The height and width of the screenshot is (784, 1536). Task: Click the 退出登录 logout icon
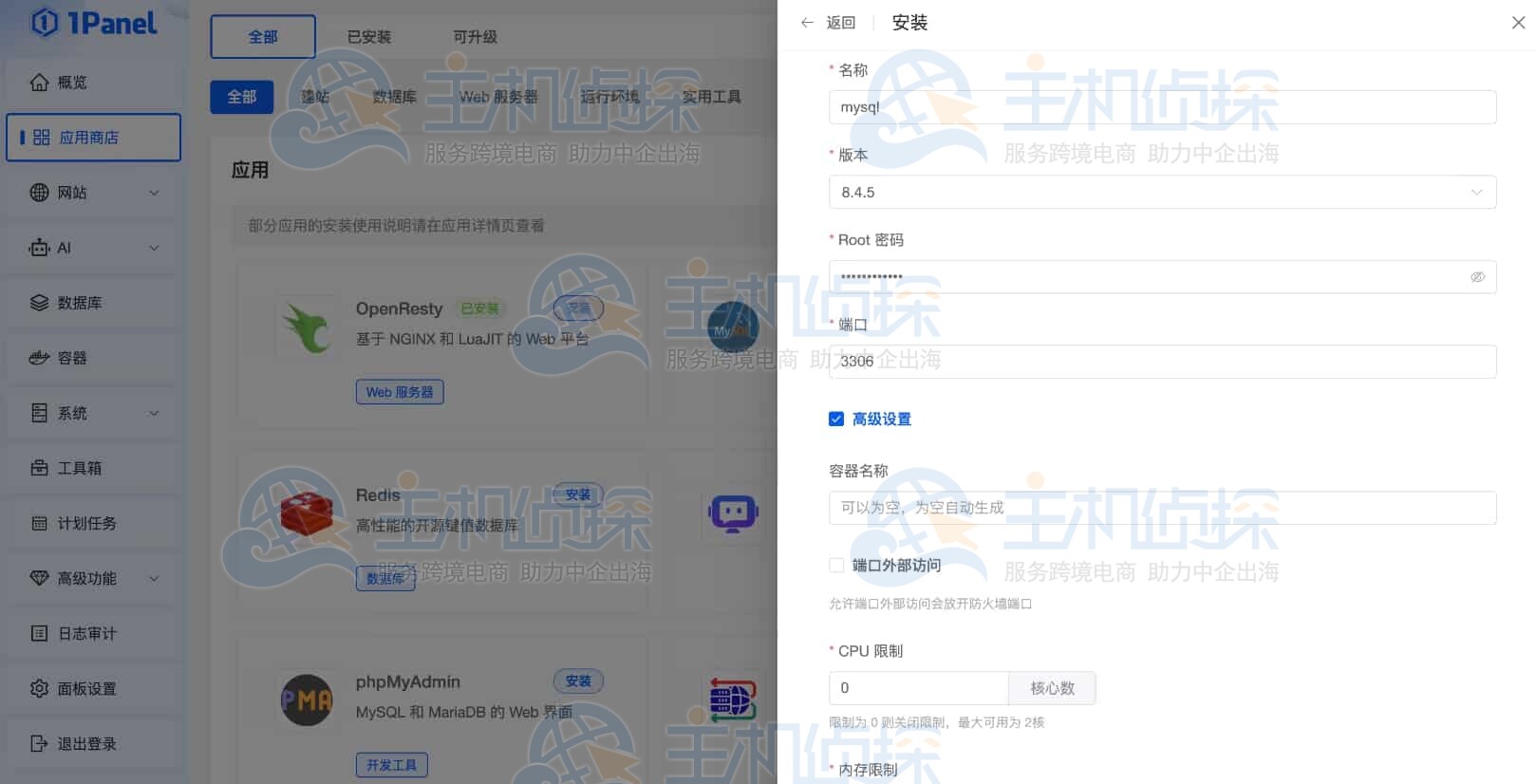[39, 743]
